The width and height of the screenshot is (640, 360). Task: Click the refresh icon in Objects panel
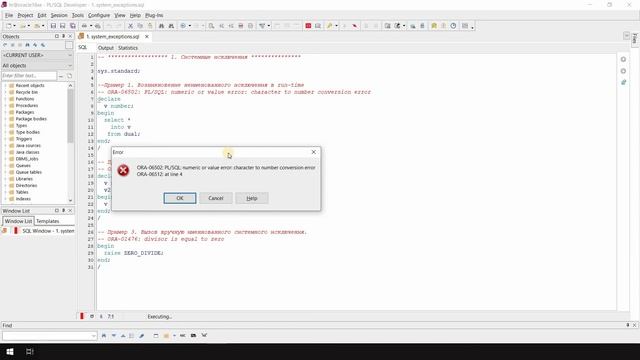tap(5, 45)
